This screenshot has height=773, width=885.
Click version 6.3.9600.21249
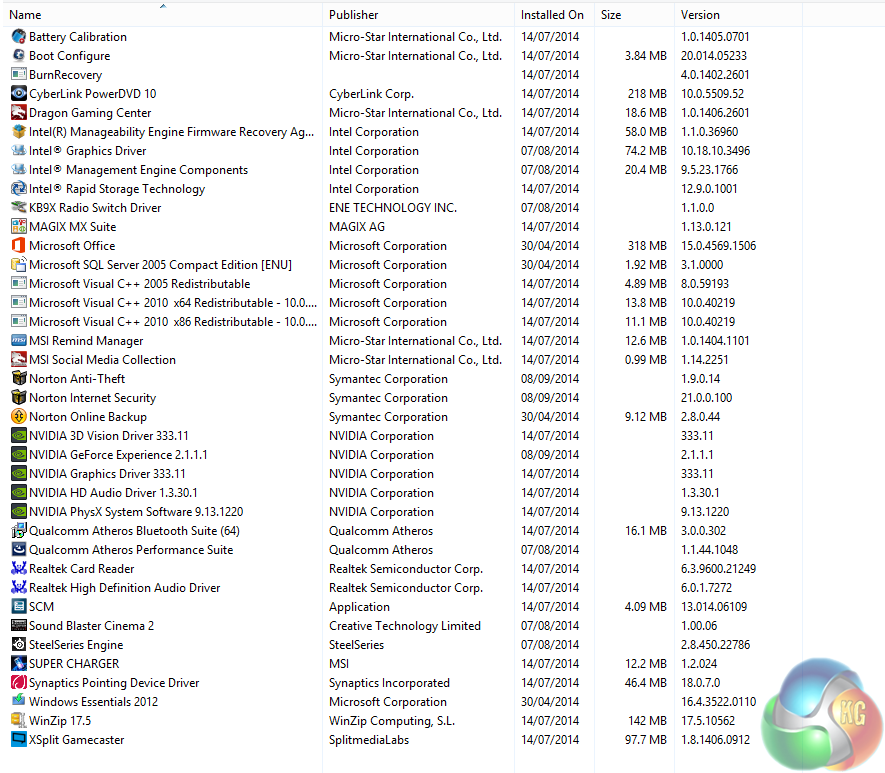click(x=718, y=569)
